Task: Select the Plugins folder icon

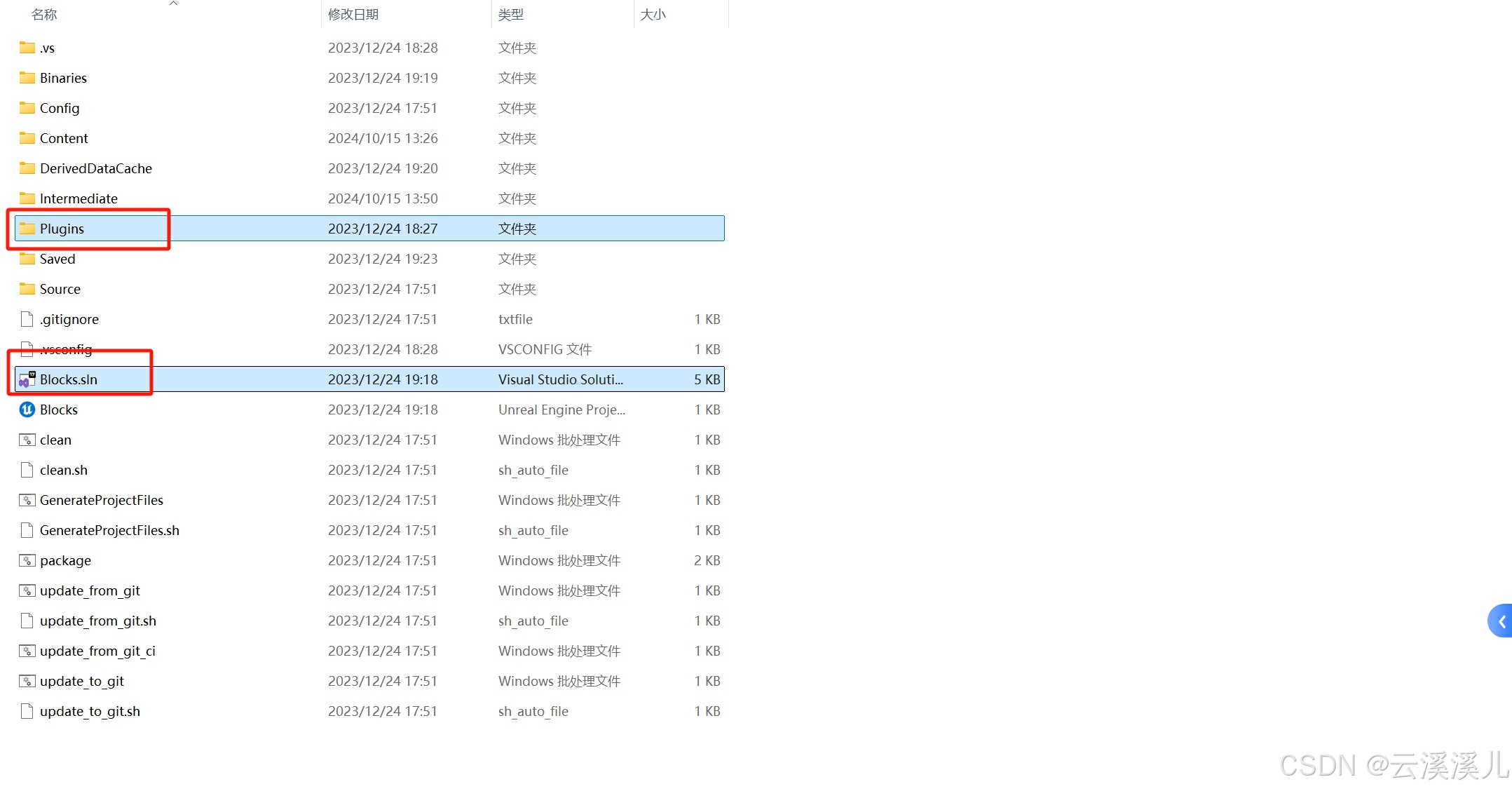Action: (27, 229)
